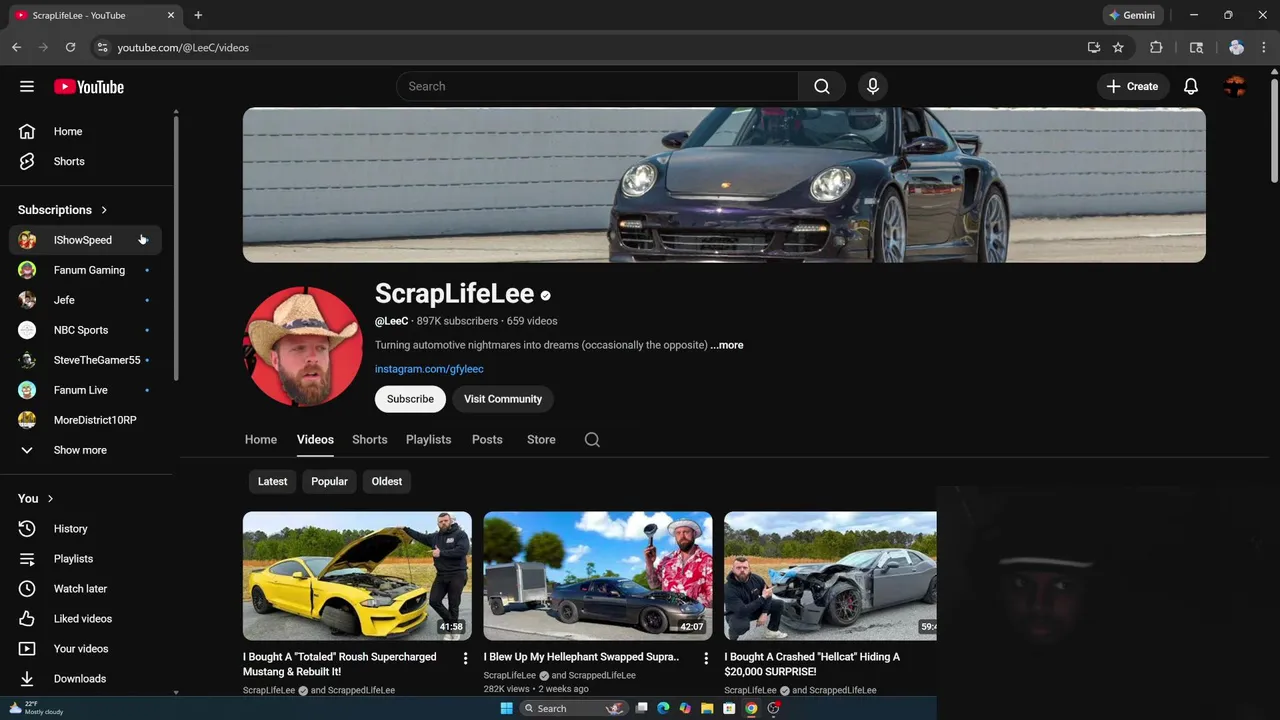Expand channel description with ...more
This screenshot has height=720, width=1280.
click(x=727, y=345)
